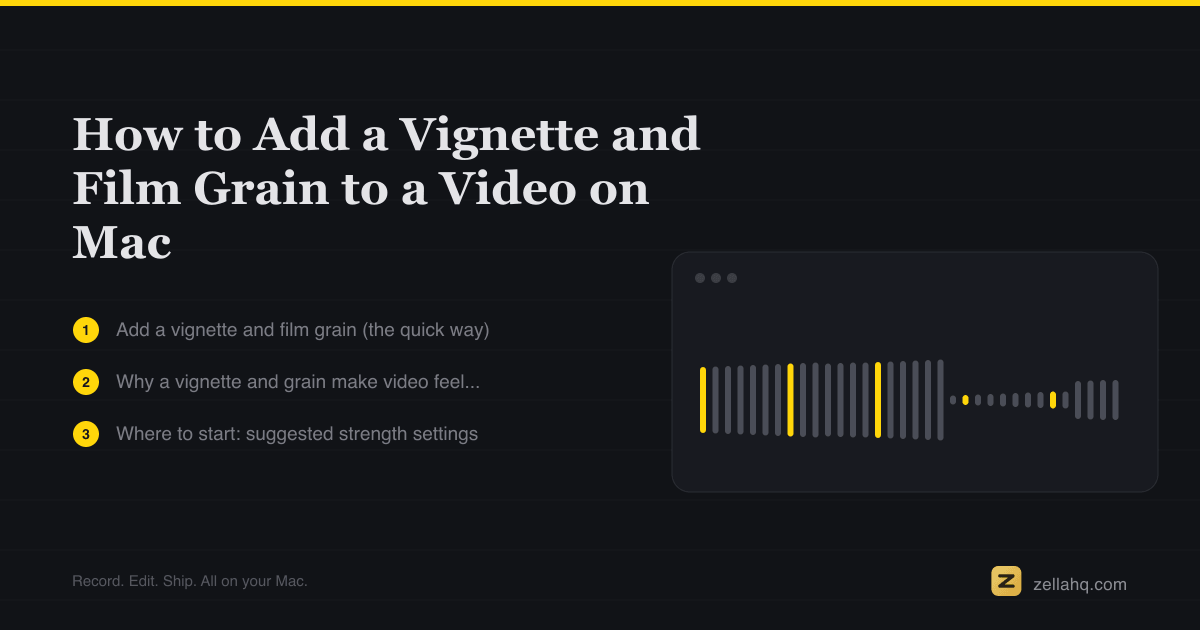Select 'Why a vignette and grain make video feel...'
Image resolution: width=1200 pixels, height=630 pixels.
point(298,382)
